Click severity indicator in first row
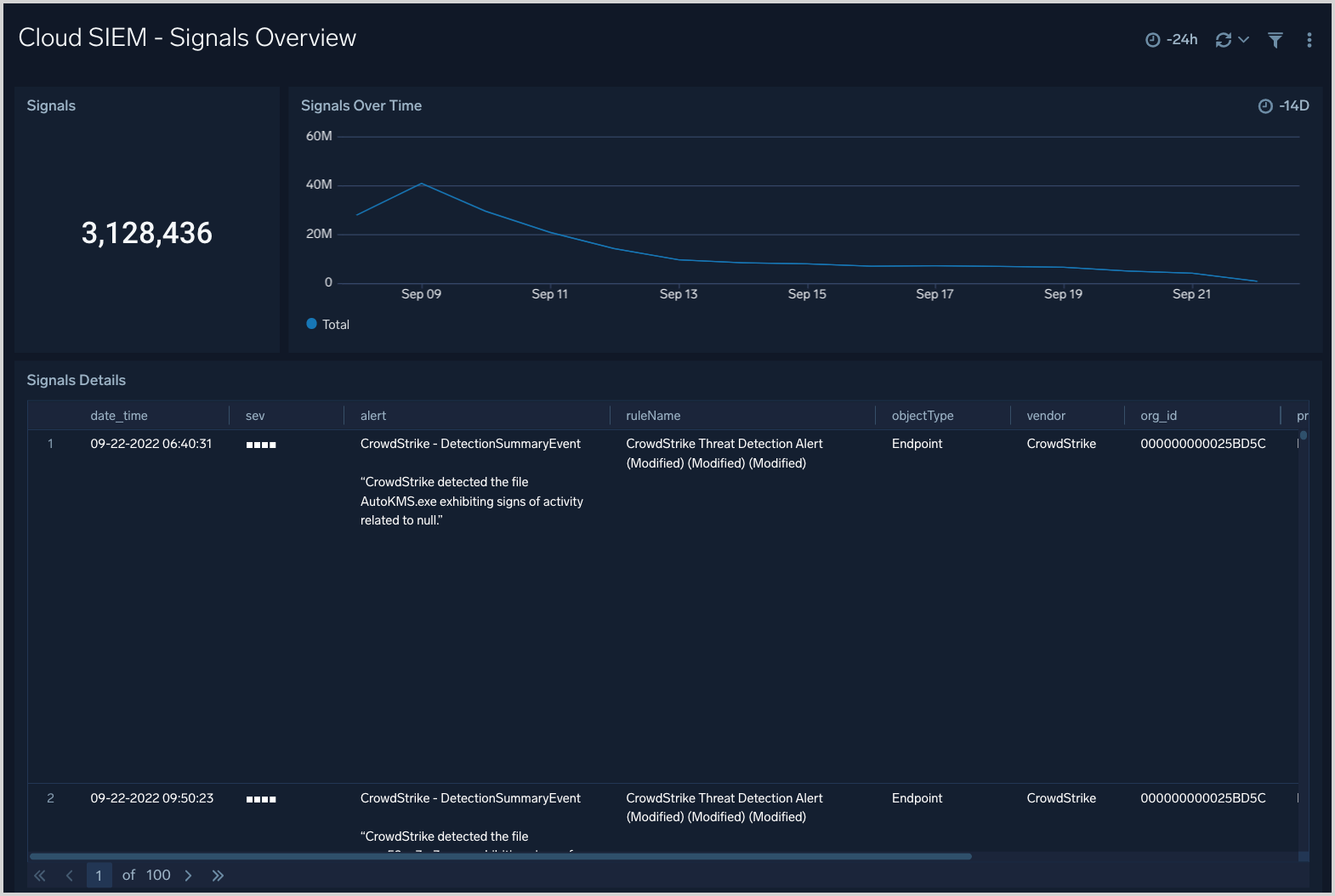Image resolution: width=1335 pixels, height=896 pixels. click(x=261, y=445)
